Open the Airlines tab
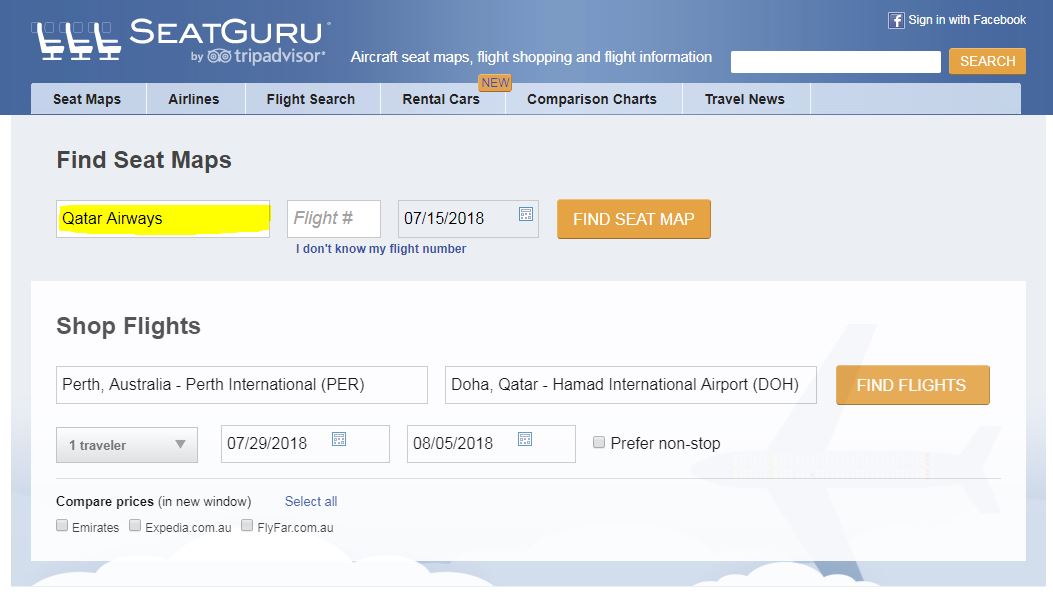 click(x=194, y=99)
